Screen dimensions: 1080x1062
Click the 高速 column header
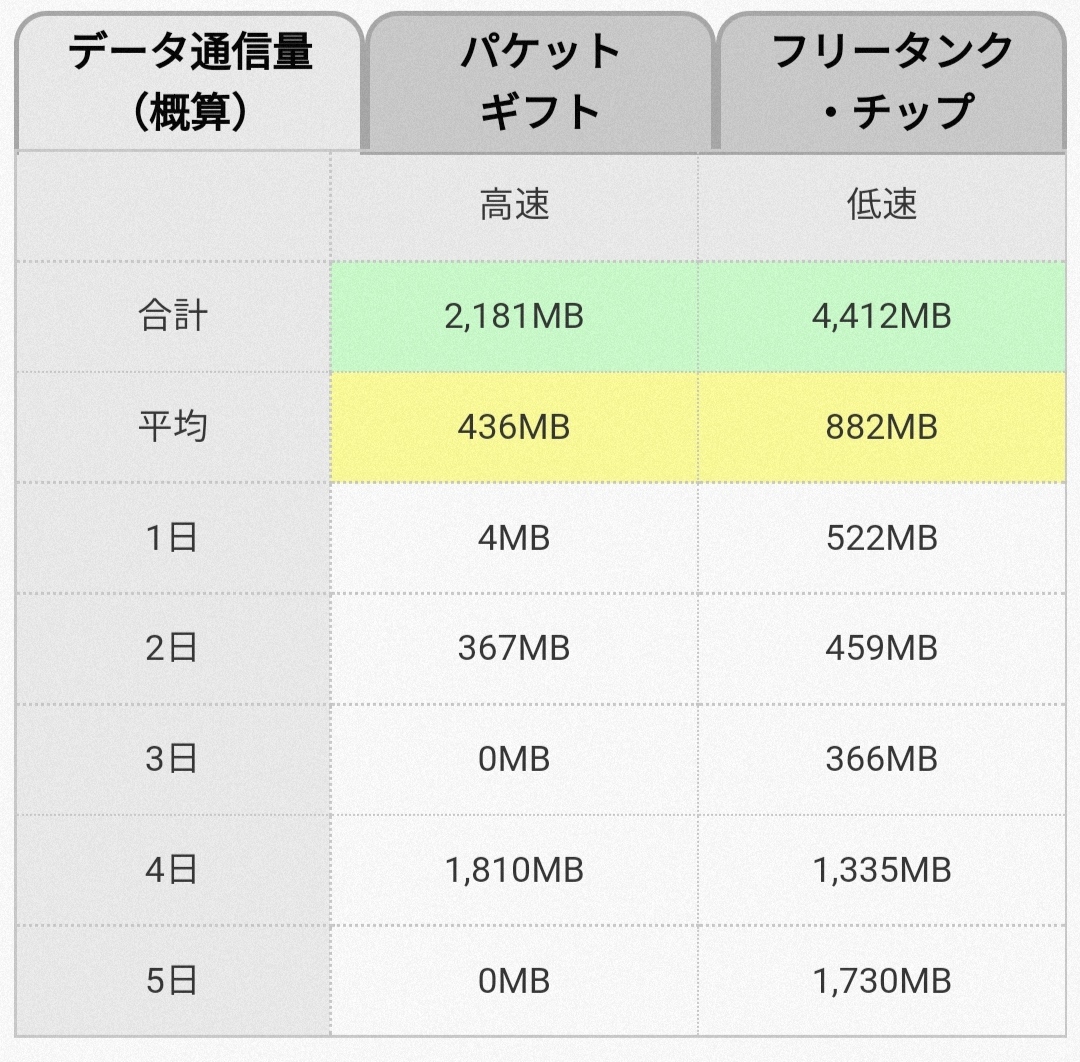pos(514,206)
